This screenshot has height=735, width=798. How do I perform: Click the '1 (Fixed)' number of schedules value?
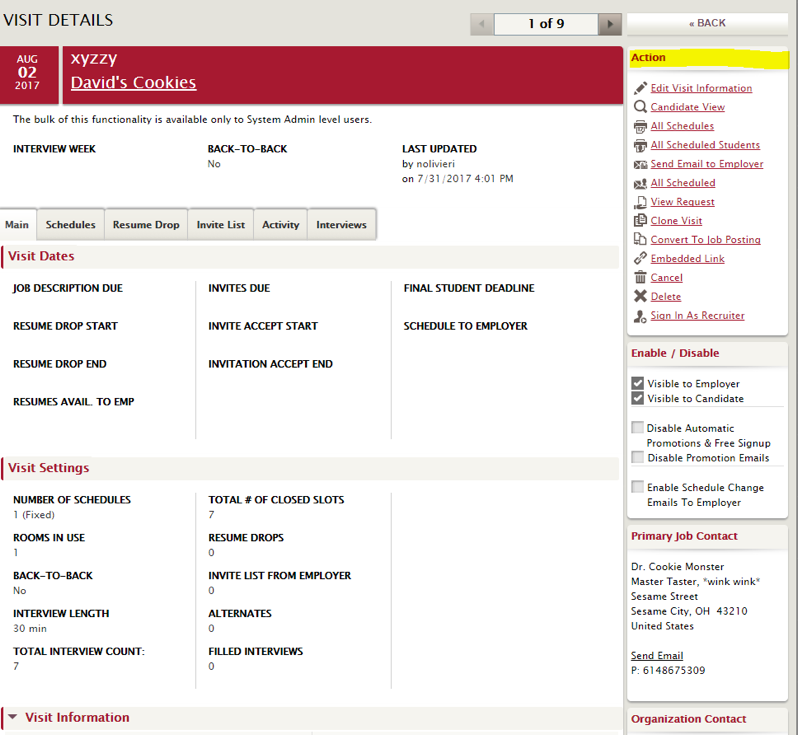point(34,515)
